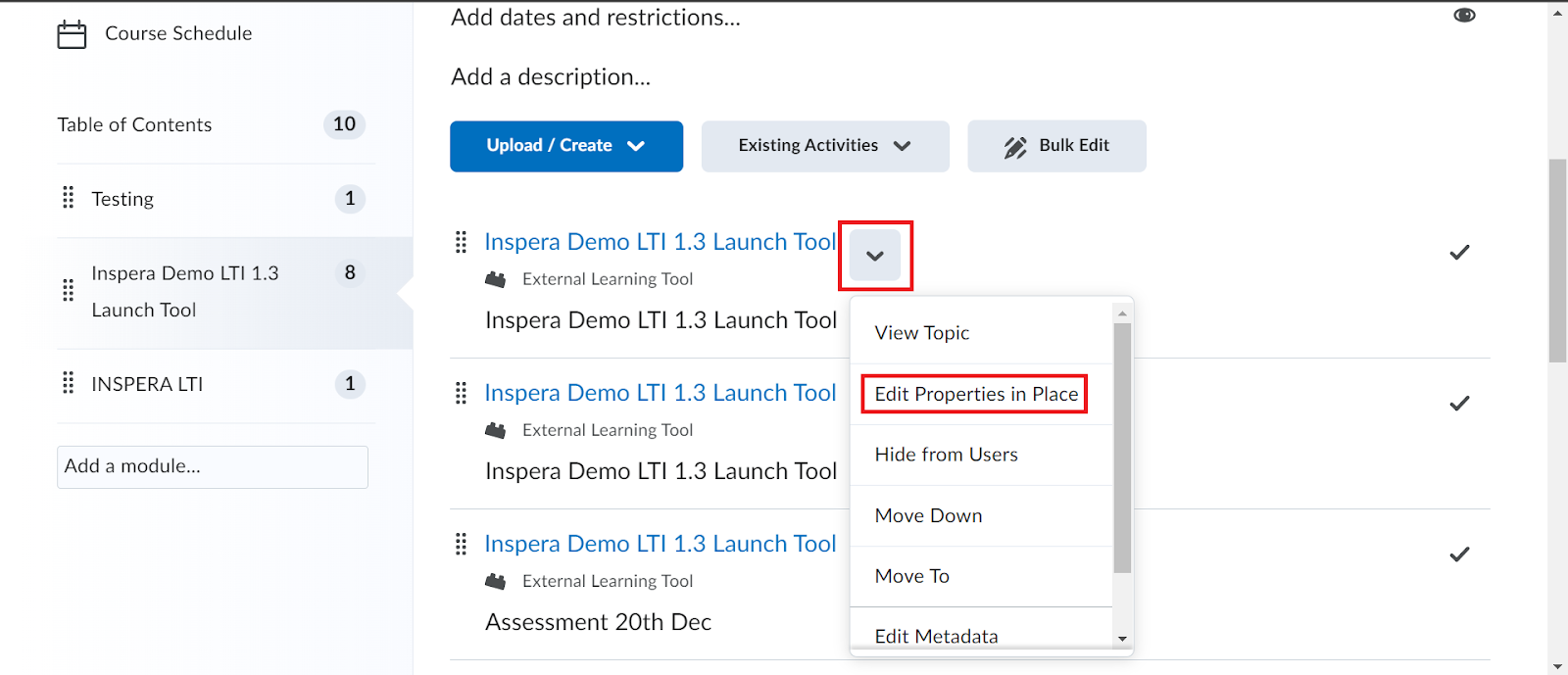This screenshot has height=675, width=1568.
Task: Click the Assessment 20th Dec completion checkmark
Action: (x=1459, y=554)
